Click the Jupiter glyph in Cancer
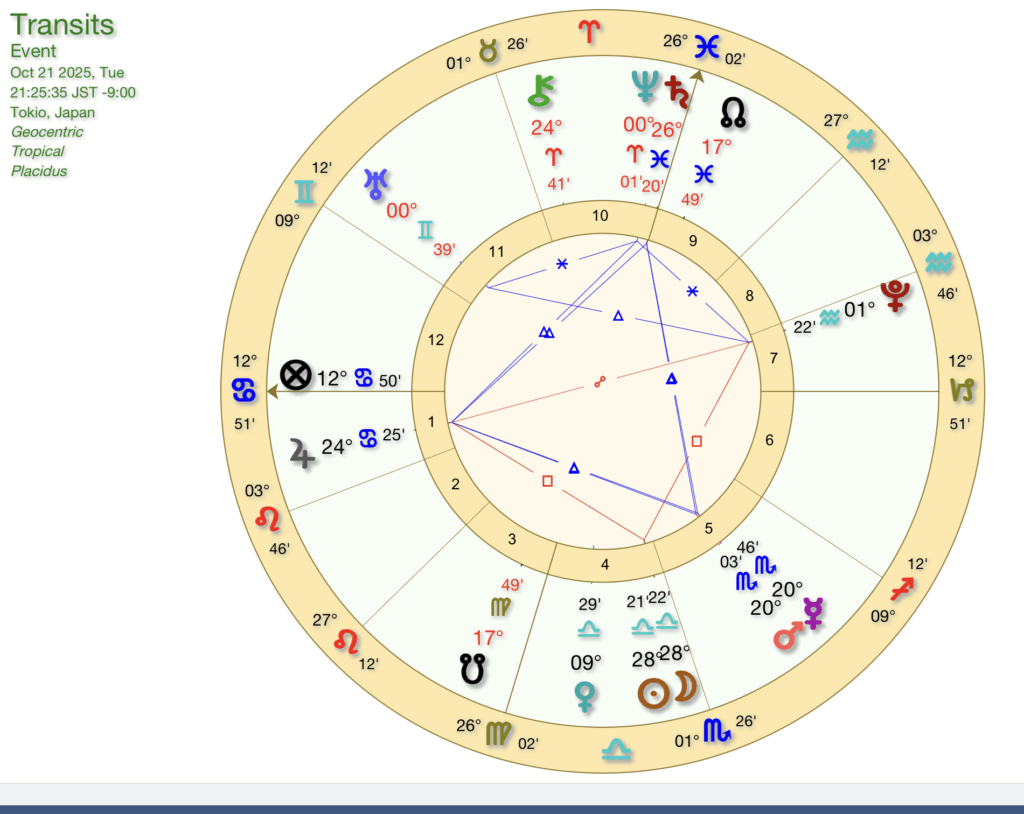This screenshot has height=814, width=1024. click(301, 453)
